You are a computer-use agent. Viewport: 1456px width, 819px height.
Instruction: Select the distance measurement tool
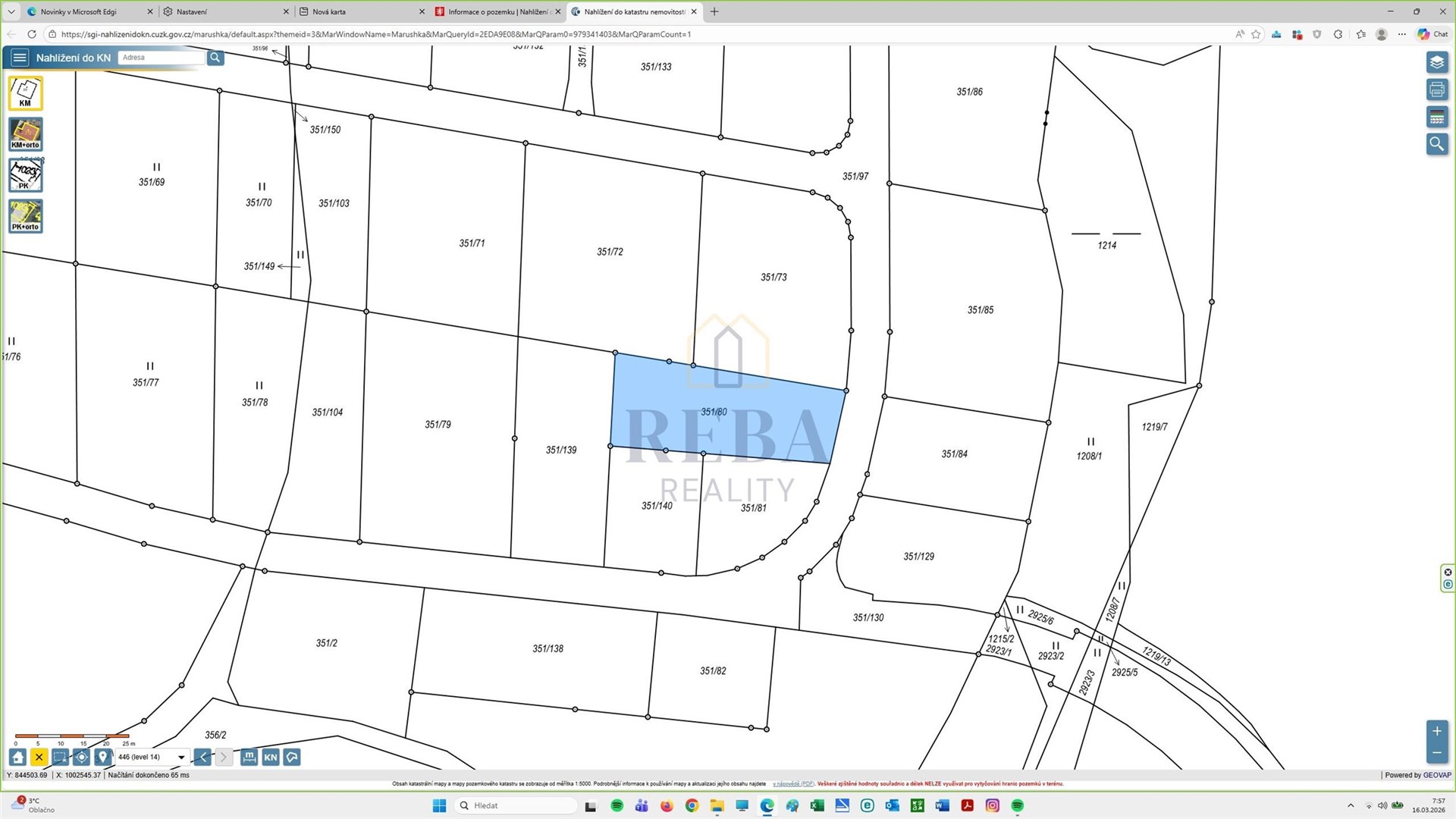click(x=249, y=757)
